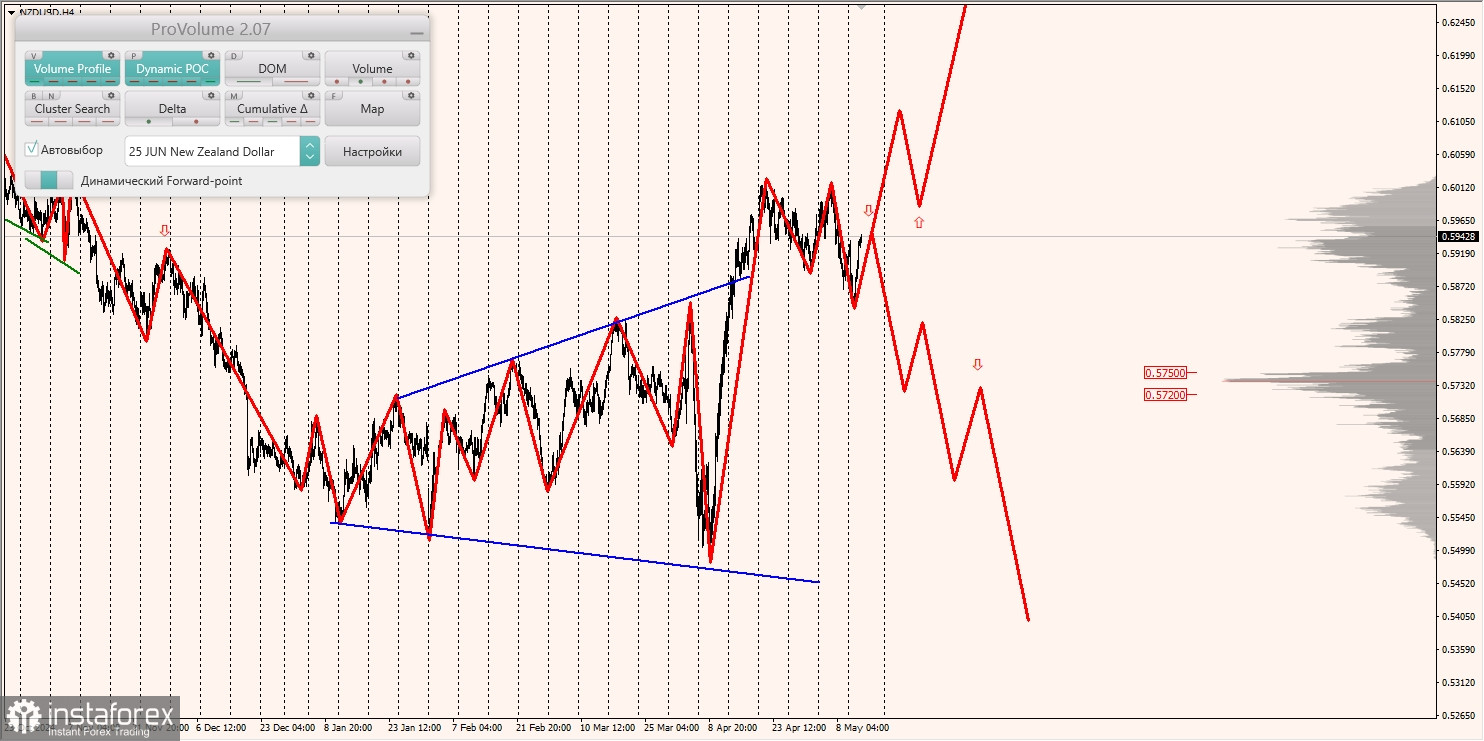Open Volume module gear settings
Viewport: 1484px width, 741px height.
pos(411,55)
